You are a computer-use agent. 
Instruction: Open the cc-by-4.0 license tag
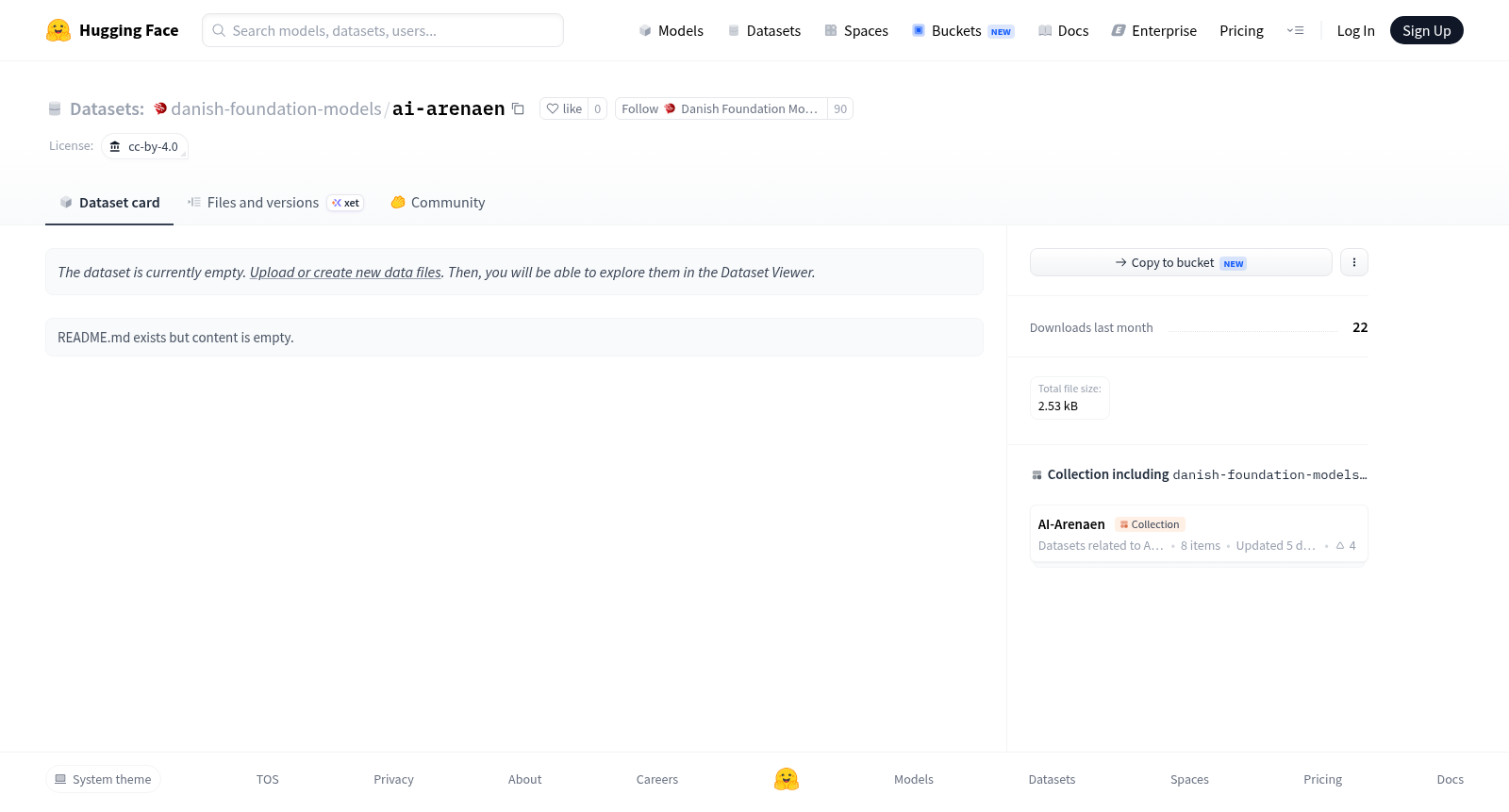144,146
